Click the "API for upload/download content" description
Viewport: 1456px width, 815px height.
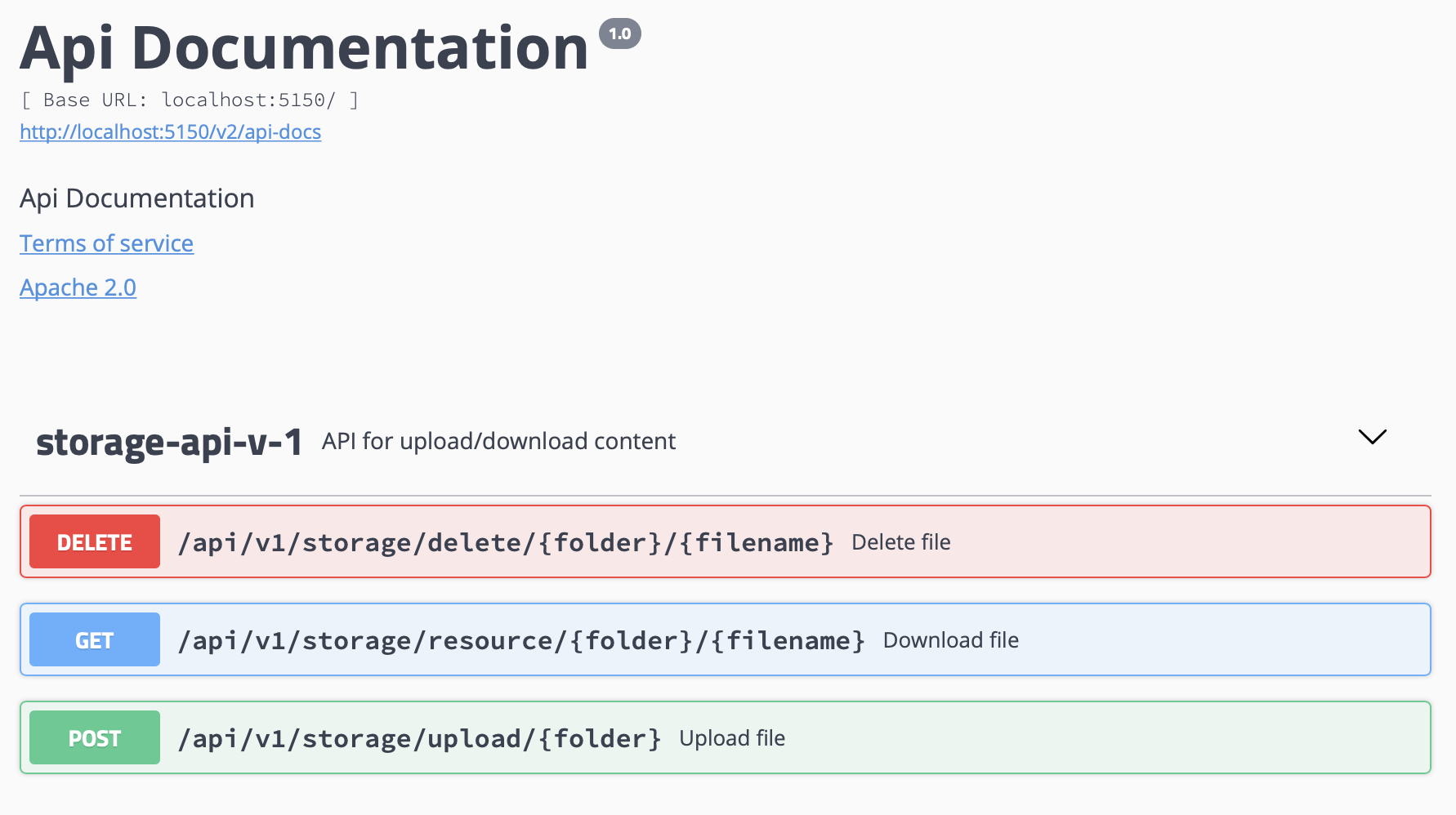coord(498,441)
